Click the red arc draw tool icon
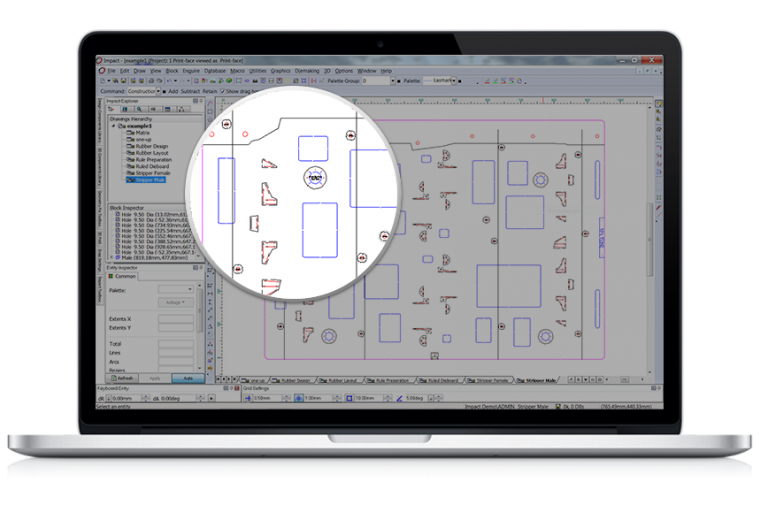 [210, 104]
